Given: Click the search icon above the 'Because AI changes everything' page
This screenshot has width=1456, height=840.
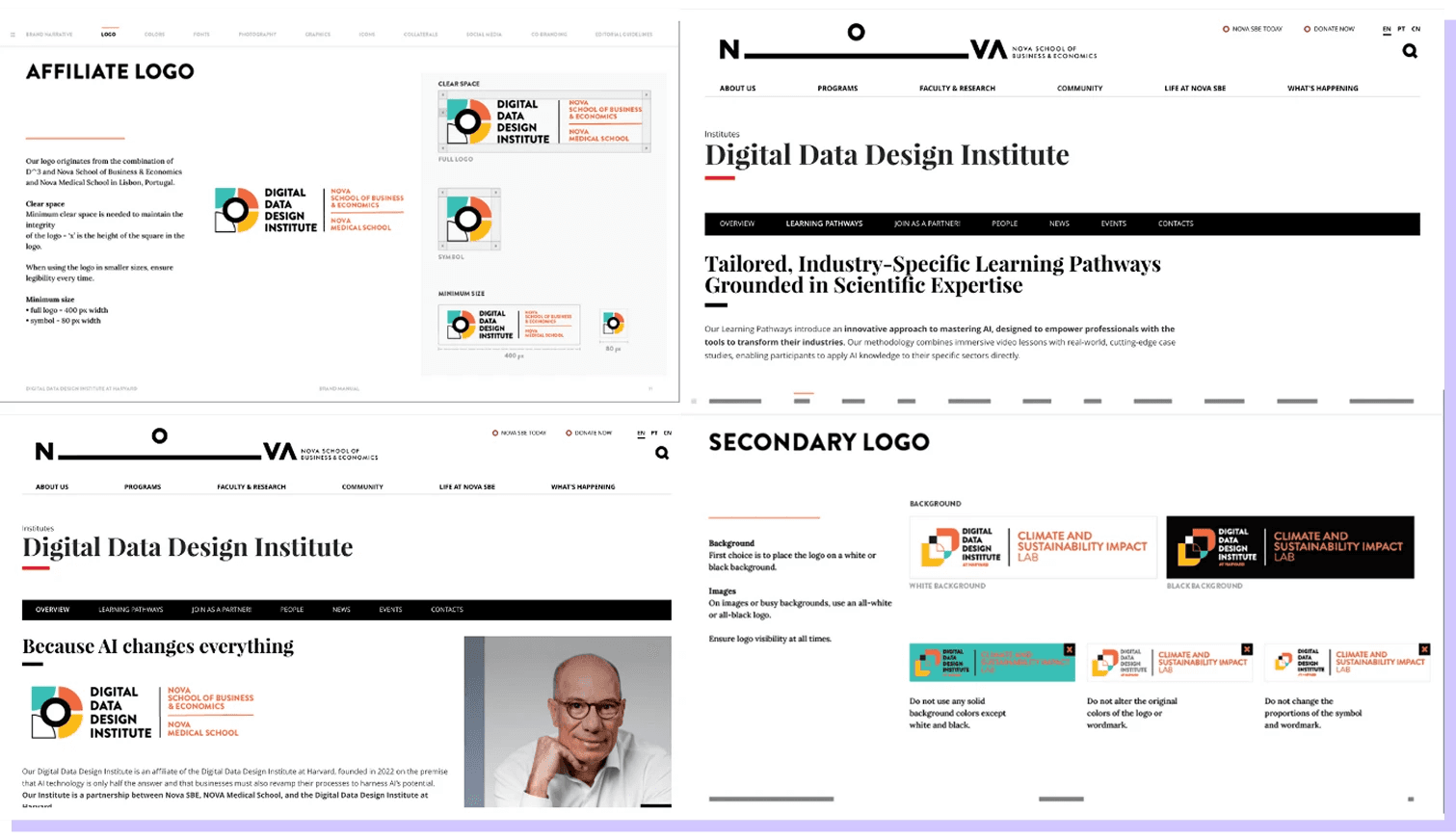Looking at the screenshot, I should 662,453.
